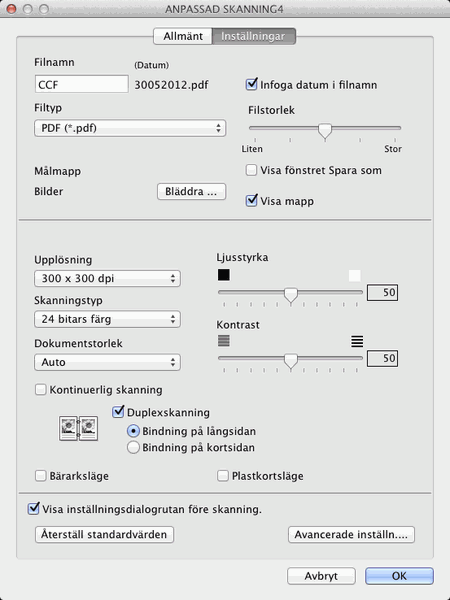This screenshot has height=600, width=450.
Task: Open the Dokumentstorlek Auto dropdown
Action: (107, 362)
